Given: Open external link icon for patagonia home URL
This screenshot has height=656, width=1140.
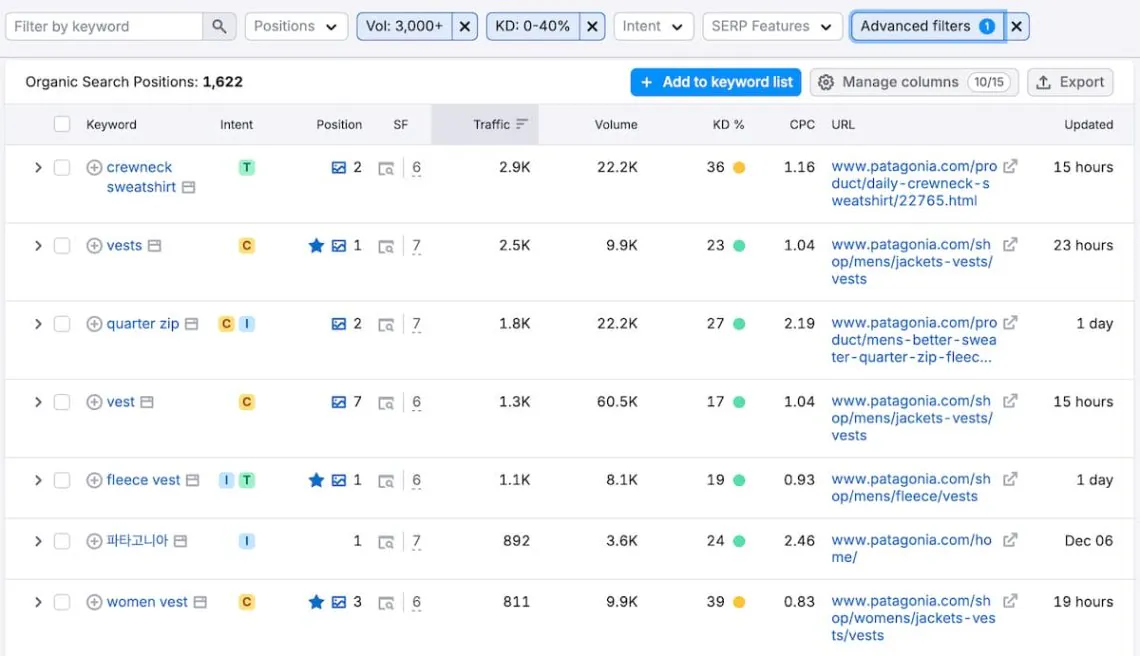Looking at the screenshot, I should (x=1010, y=540).
